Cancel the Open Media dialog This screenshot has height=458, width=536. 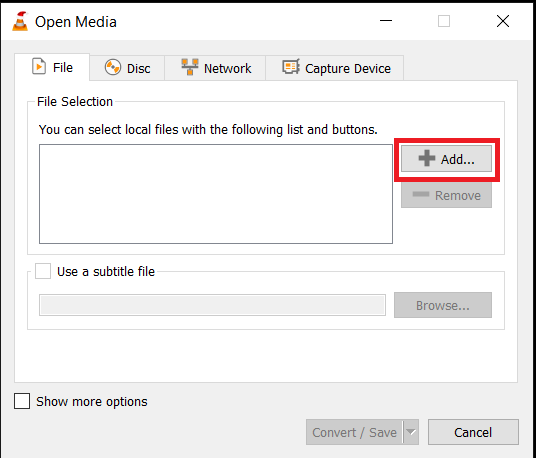coord(473,432)
